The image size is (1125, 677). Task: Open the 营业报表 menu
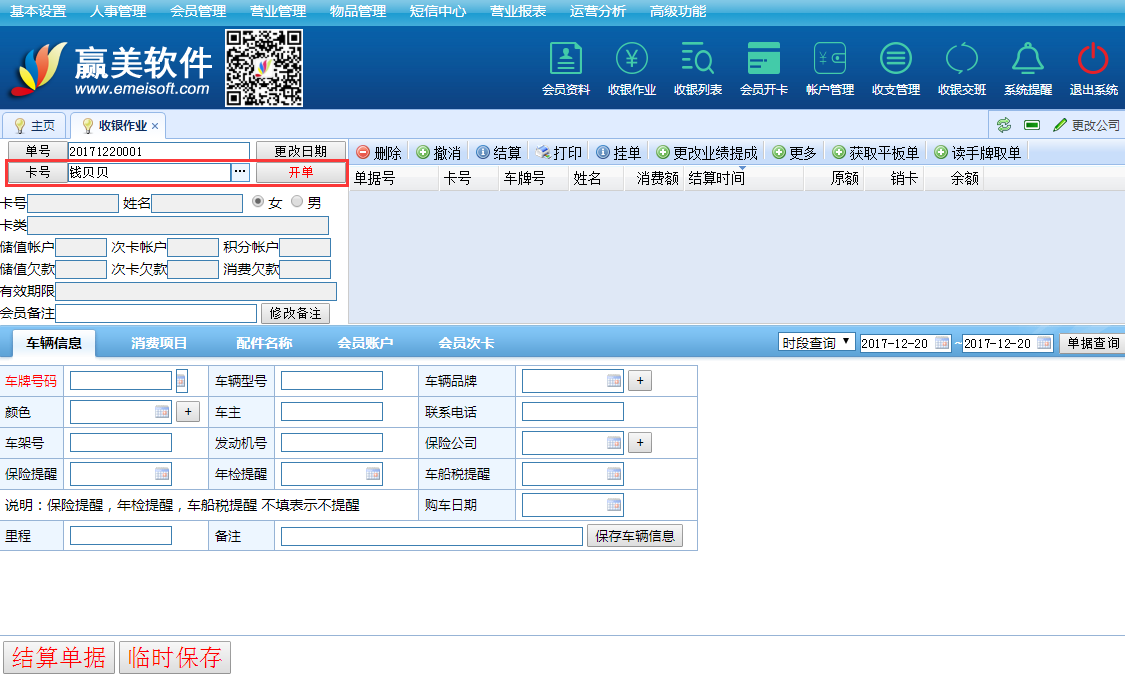point(518,11)
